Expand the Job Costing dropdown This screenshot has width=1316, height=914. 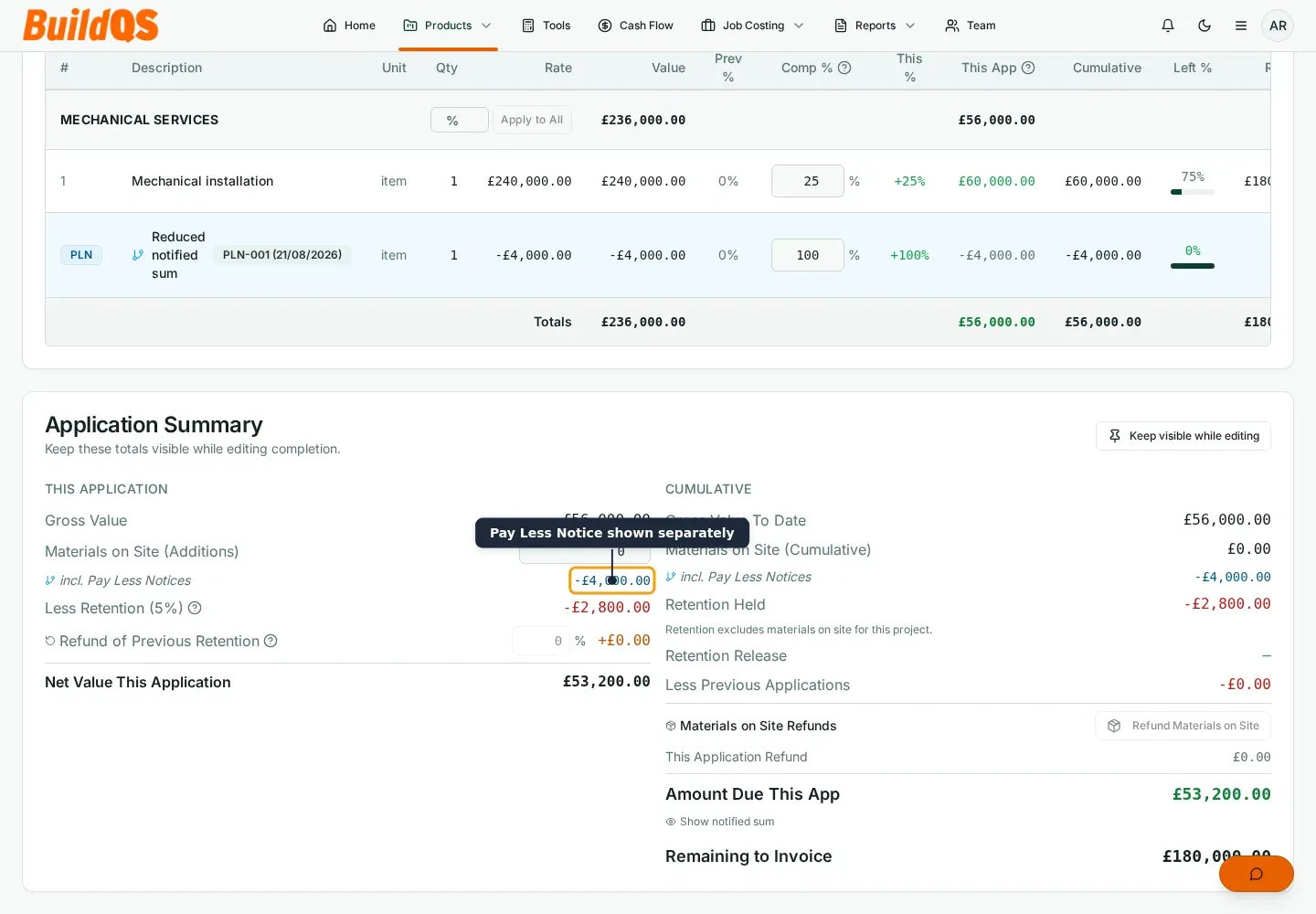[752, 26]
